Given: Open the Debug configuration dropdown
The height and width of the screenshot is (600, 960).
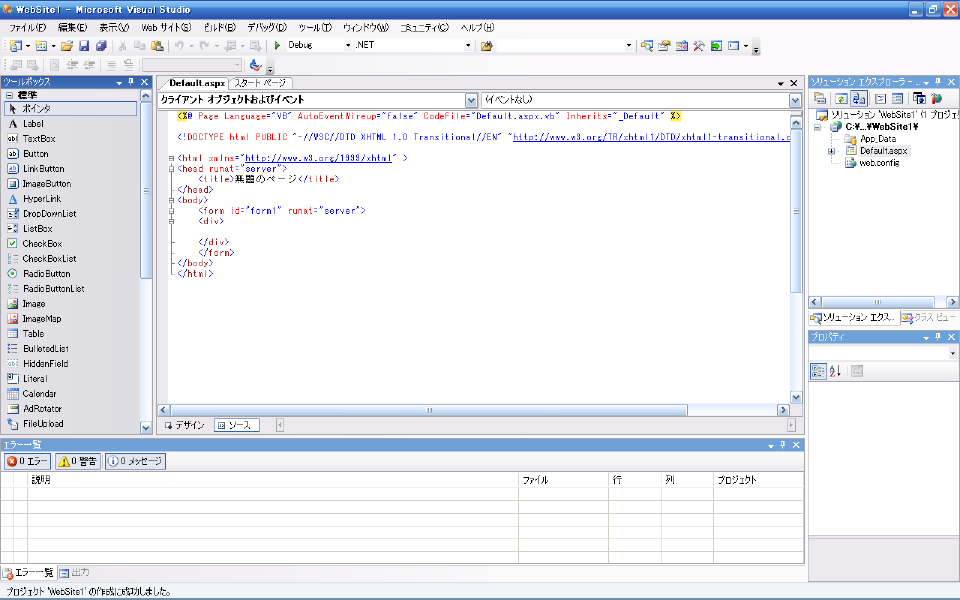Looking at the screenshot, I should [347, 46].
